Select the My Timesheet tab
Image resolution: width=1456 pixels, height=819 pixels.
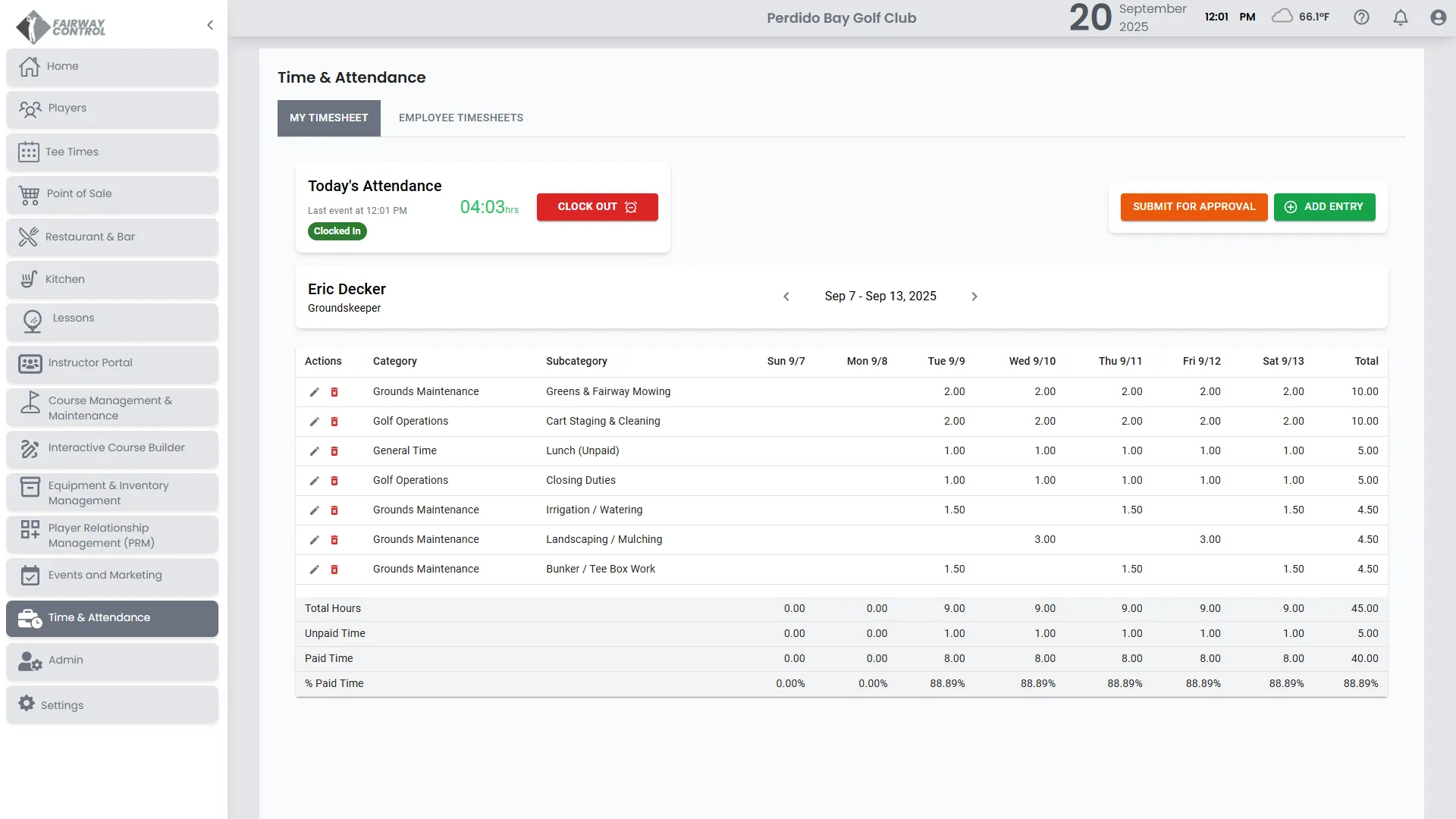click(328, 118)
